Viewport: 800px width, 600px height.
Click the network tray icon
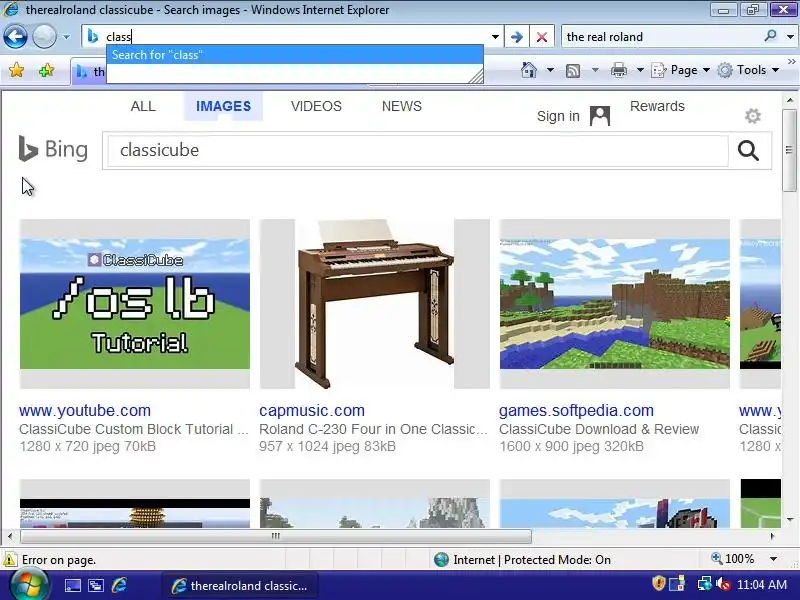(x=705, y=584)
